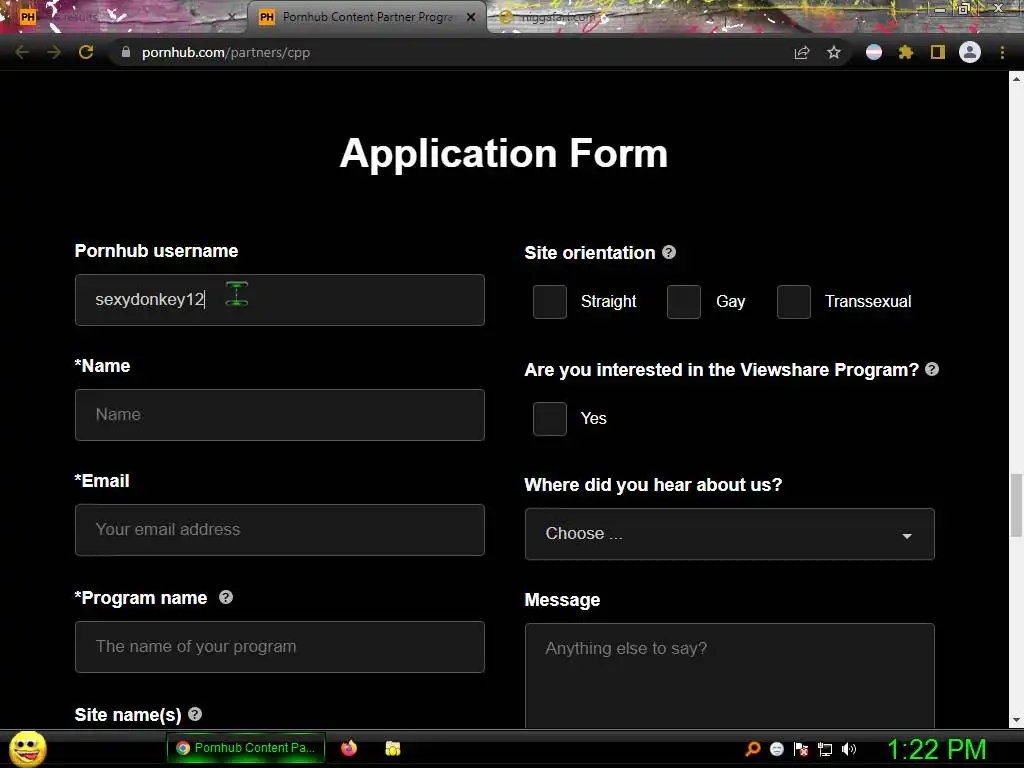Viewport: 1024px width, 768px height.
Task: Show help for the Viewshare Program question
Action: click(x=932, y=369)
